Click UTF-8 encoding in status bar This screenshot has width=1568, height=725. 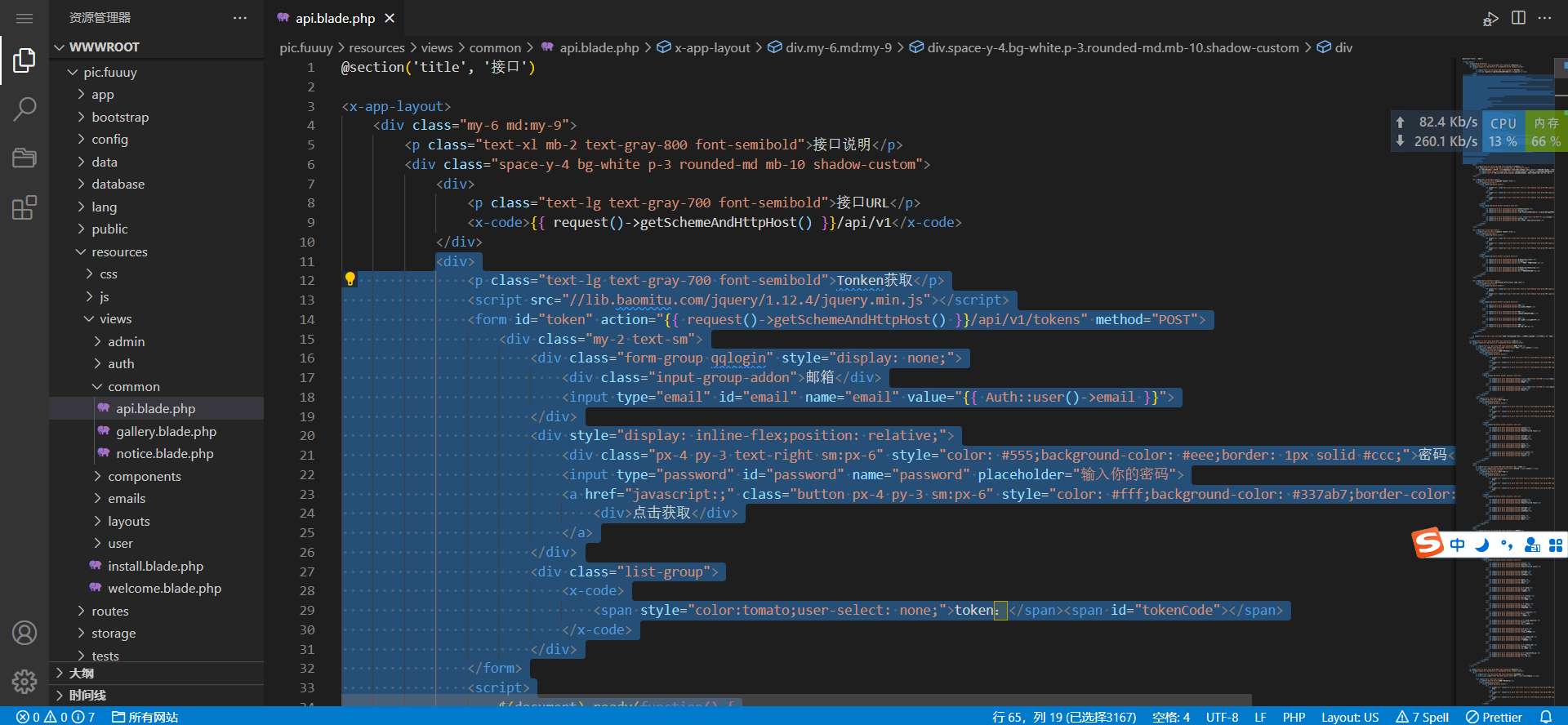[1222, 717]
